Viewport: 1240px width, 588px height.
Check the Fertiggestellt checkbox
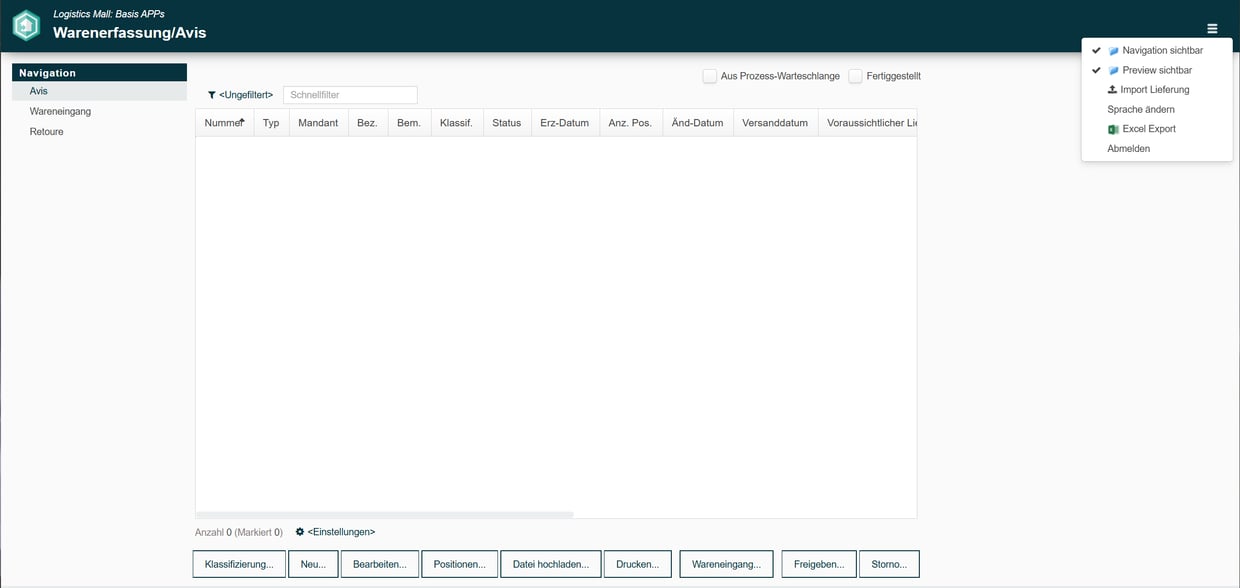(856, 76)
